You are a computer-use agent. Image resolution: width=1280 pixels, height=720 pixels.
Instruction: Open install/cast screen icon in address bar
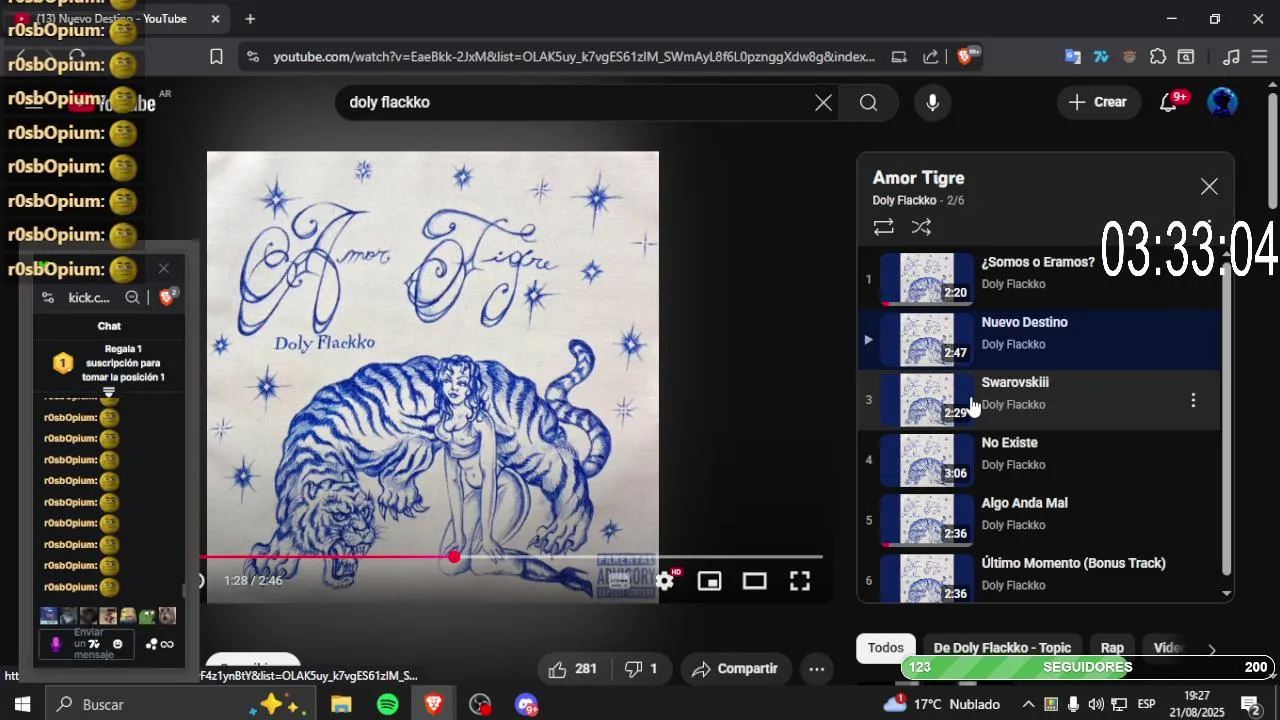[899, 57]
